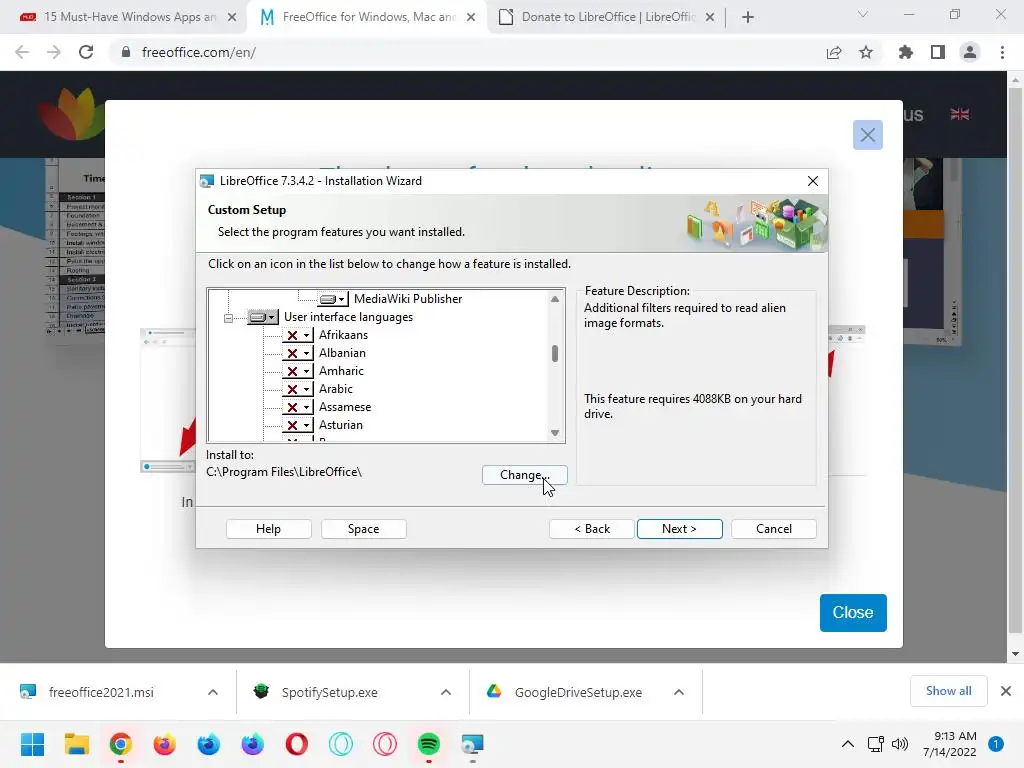The height and width of the screenshot is (768, 1024).
Task: Open GoogleDriveSetup.exe download options arrow
Action: 679,692
